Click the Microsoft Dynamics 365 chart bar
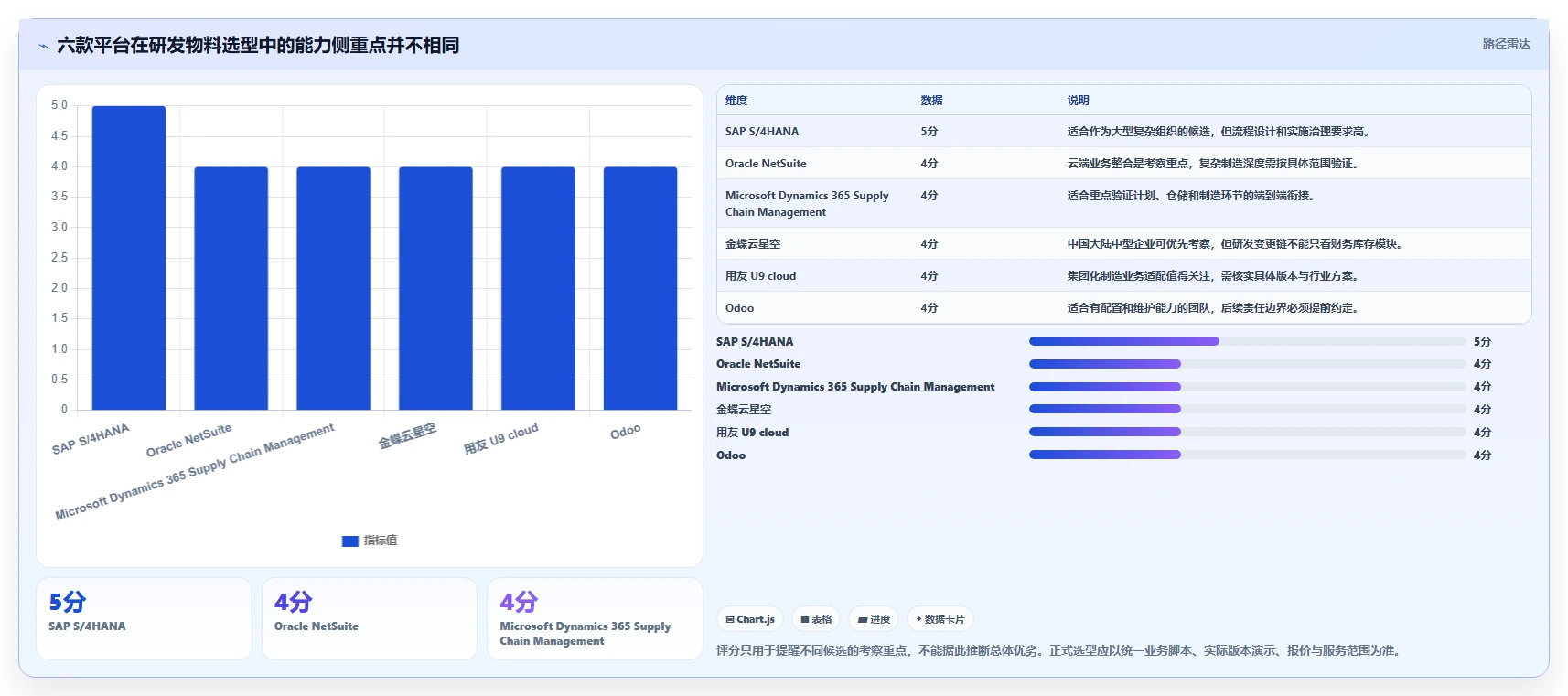This screenshot has width=1568, height=696. 333,288
